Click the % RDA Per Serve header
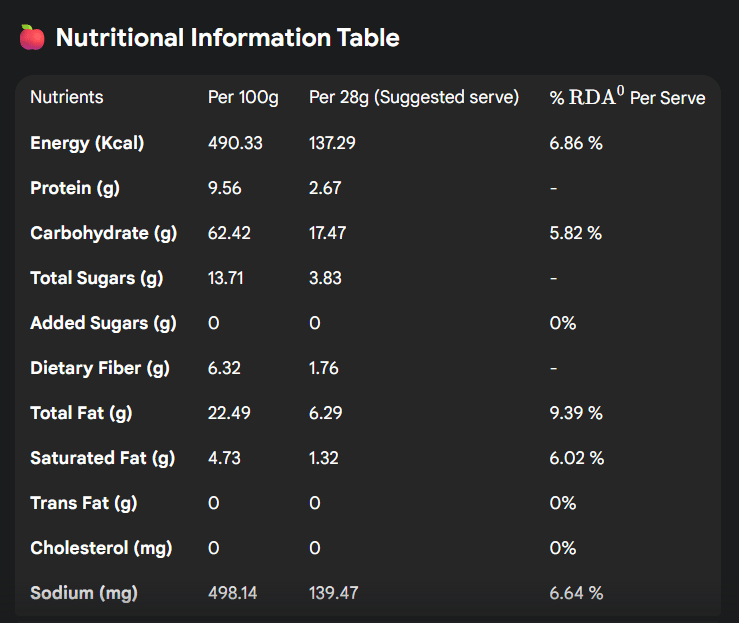 tap(627, 97)
